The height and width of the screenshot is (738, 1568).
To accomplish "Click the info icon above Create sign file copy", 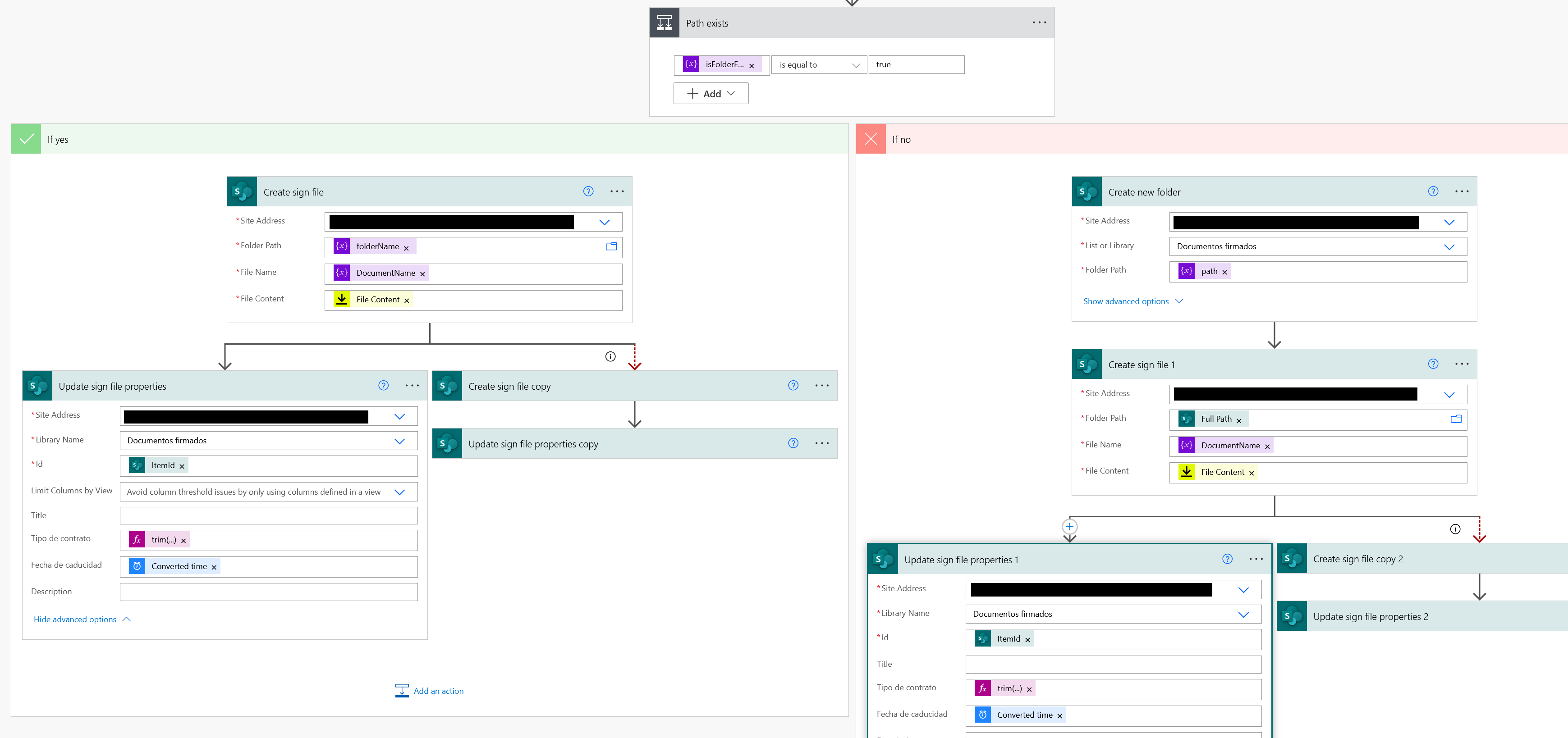I will tap(610, 356).
